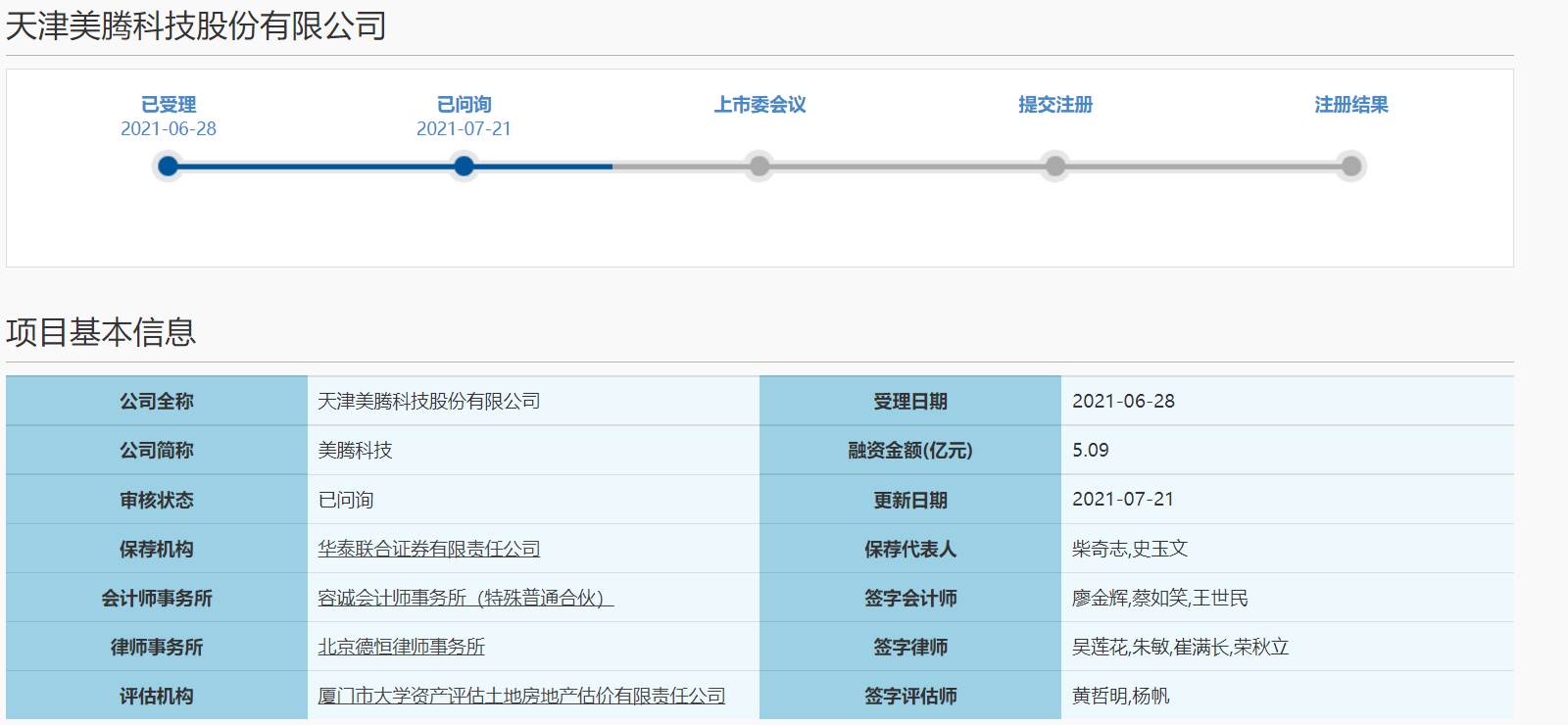Click the 保荐代表人 header cell

(910, 549)
